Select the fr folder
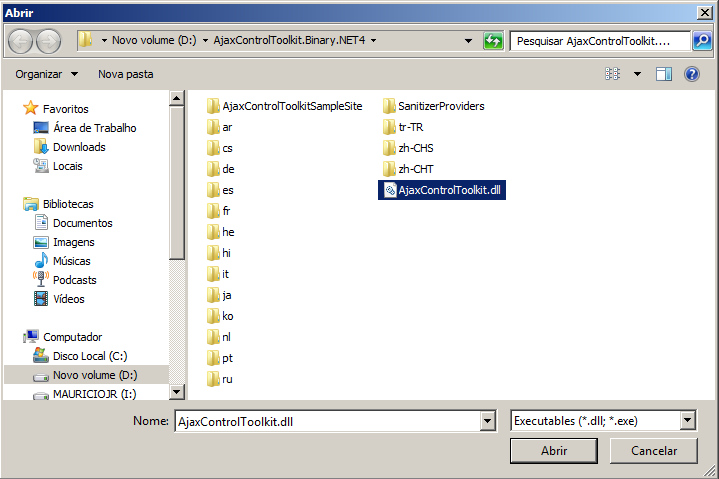 [218, 211]
